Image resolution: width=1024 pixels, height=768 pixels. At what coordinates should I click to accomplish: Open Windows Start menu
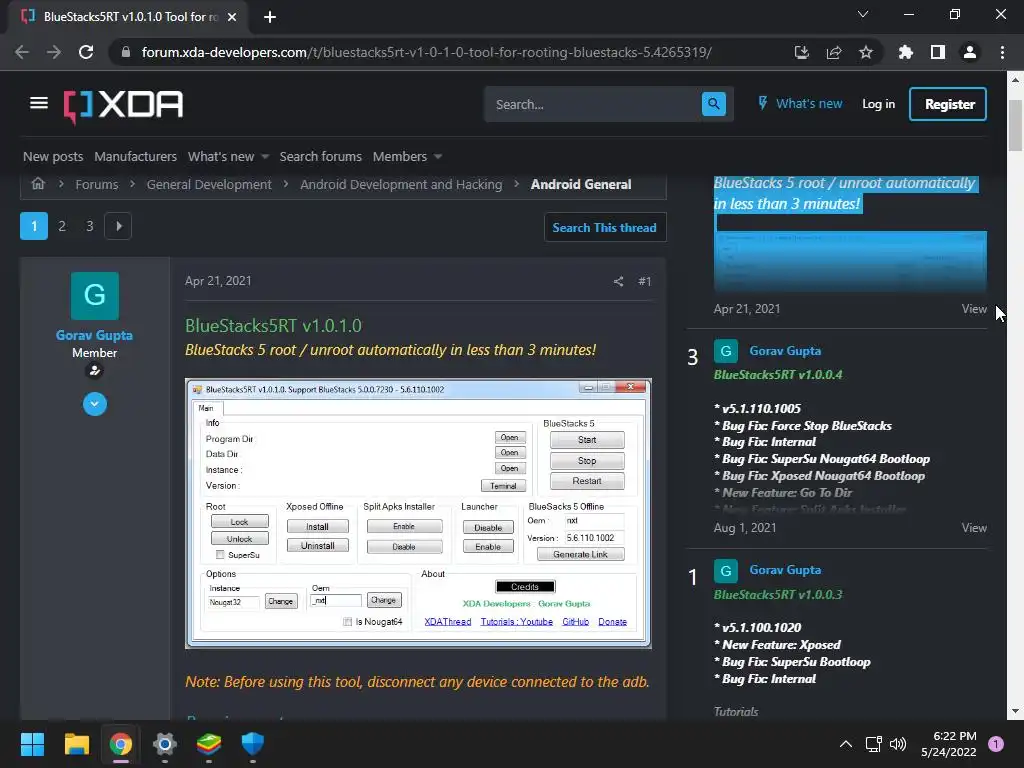[x=32, y=744]
